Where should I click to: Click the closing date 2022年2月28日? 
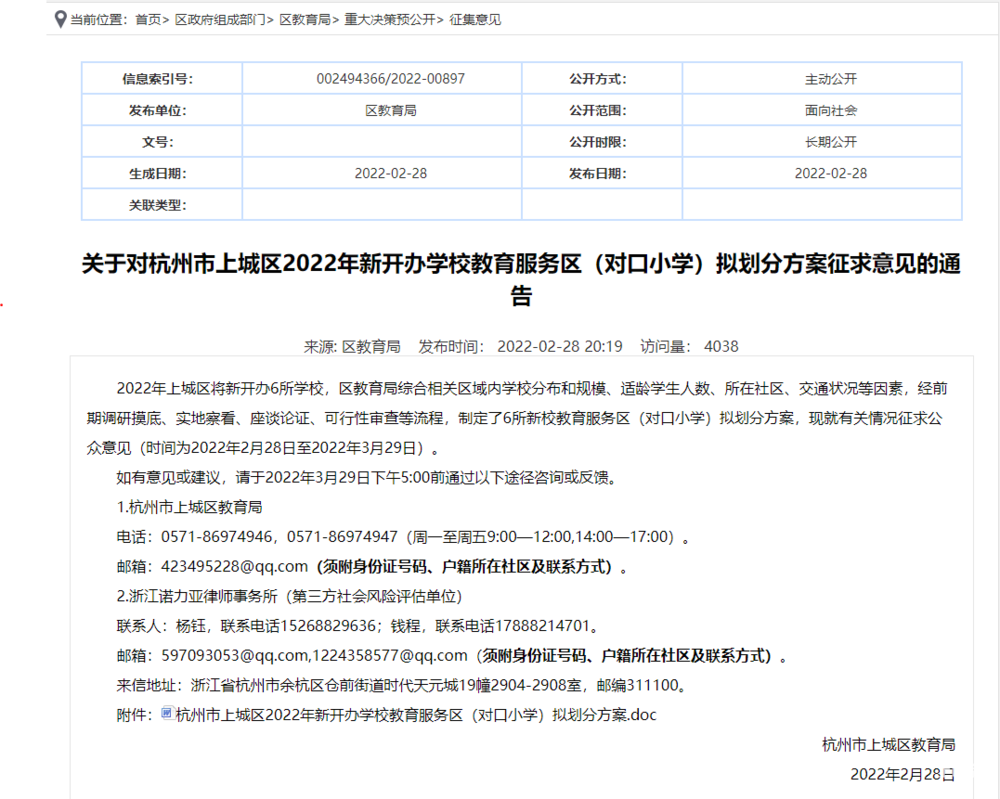pos(902,774)
